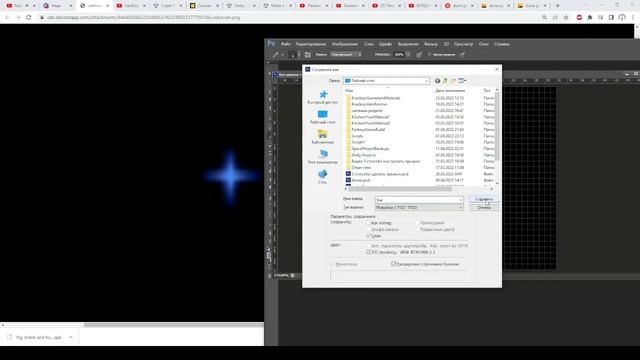Click the Отмена button

[x=484, y=208]
